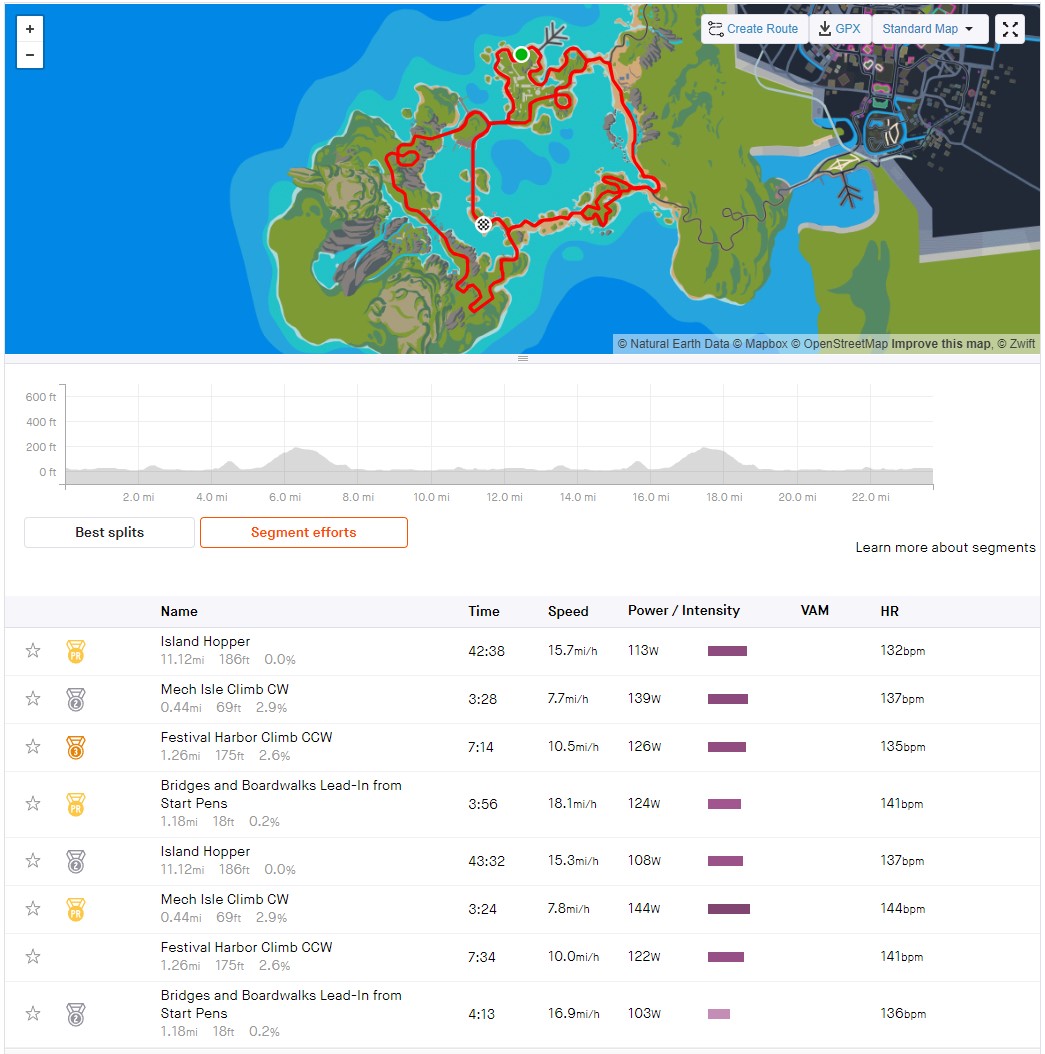Star the Island Hopper 42:38 segment
Viewport: 1045px width, 1054px height.
33,651
